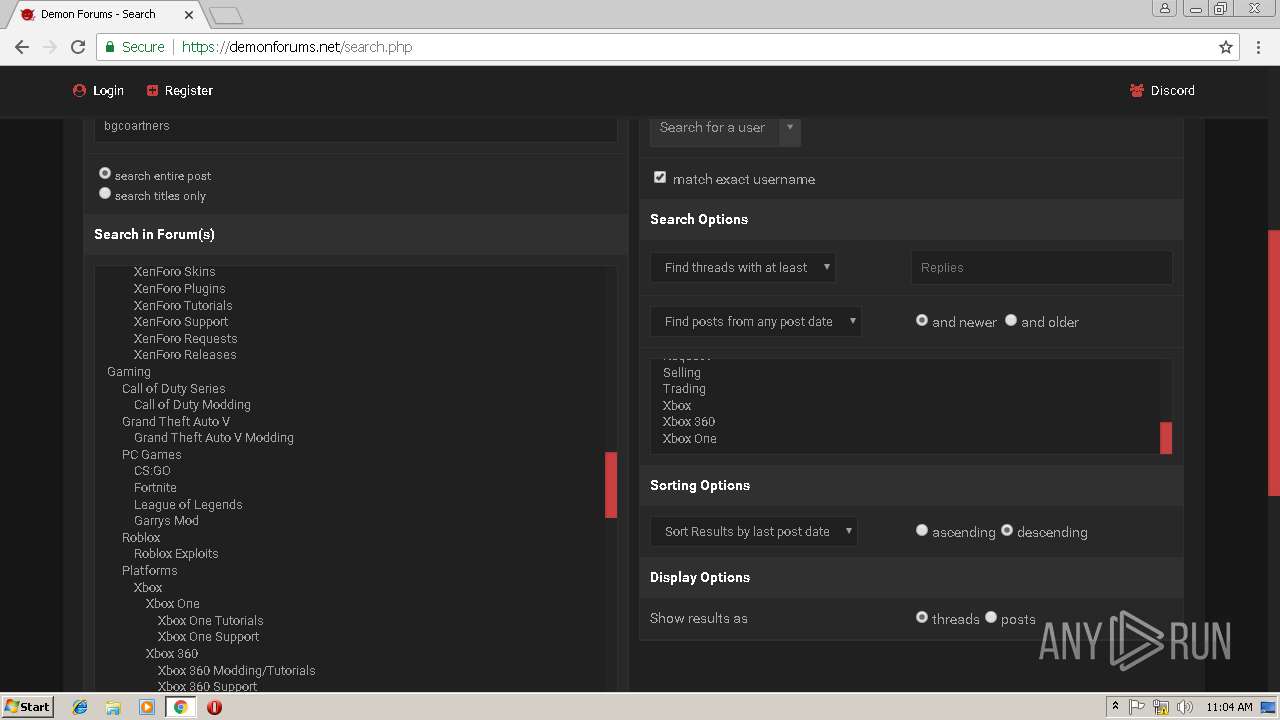The width and height of the screenshot is (1280, 720).
Task: Select Selling prefix option
Action: point(682,372)
